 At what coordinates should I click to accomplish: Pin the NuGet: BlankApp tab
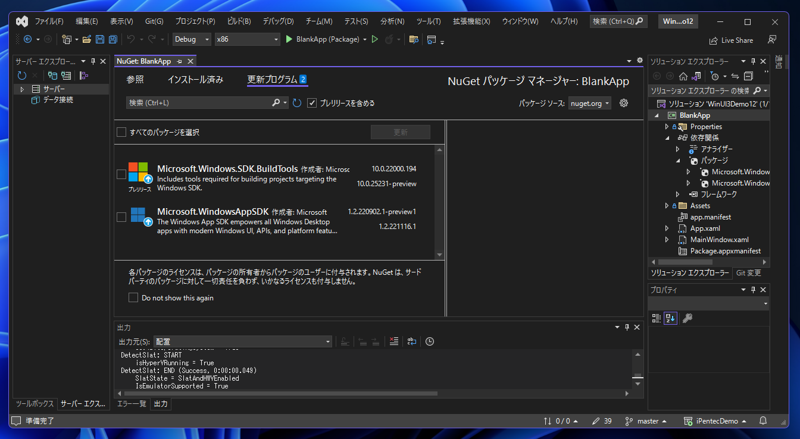pyautogui.click(x=180, y=61)
